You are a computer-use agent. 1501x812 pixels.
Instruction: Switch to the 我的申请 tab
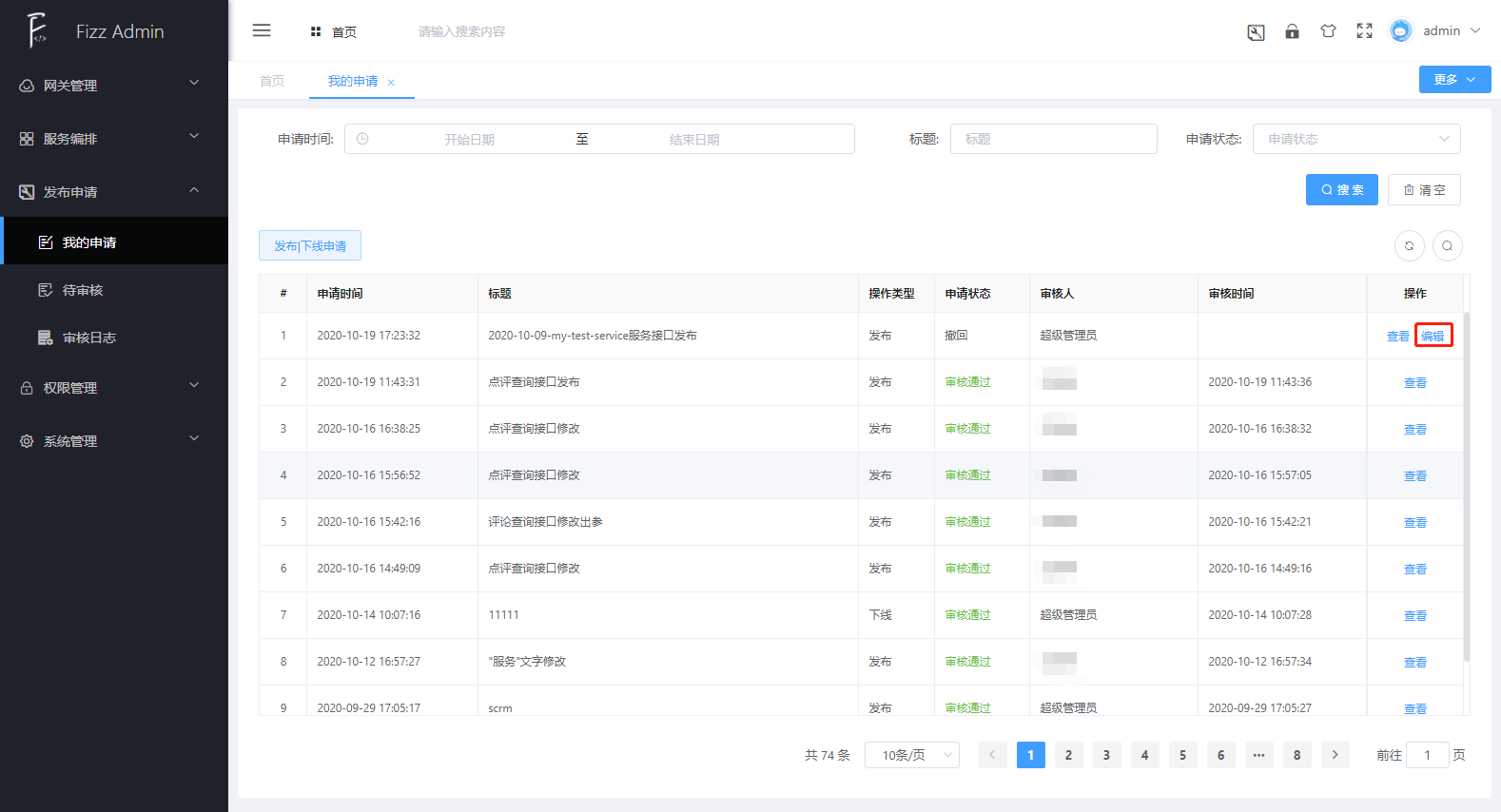click(x=353, y=81)
